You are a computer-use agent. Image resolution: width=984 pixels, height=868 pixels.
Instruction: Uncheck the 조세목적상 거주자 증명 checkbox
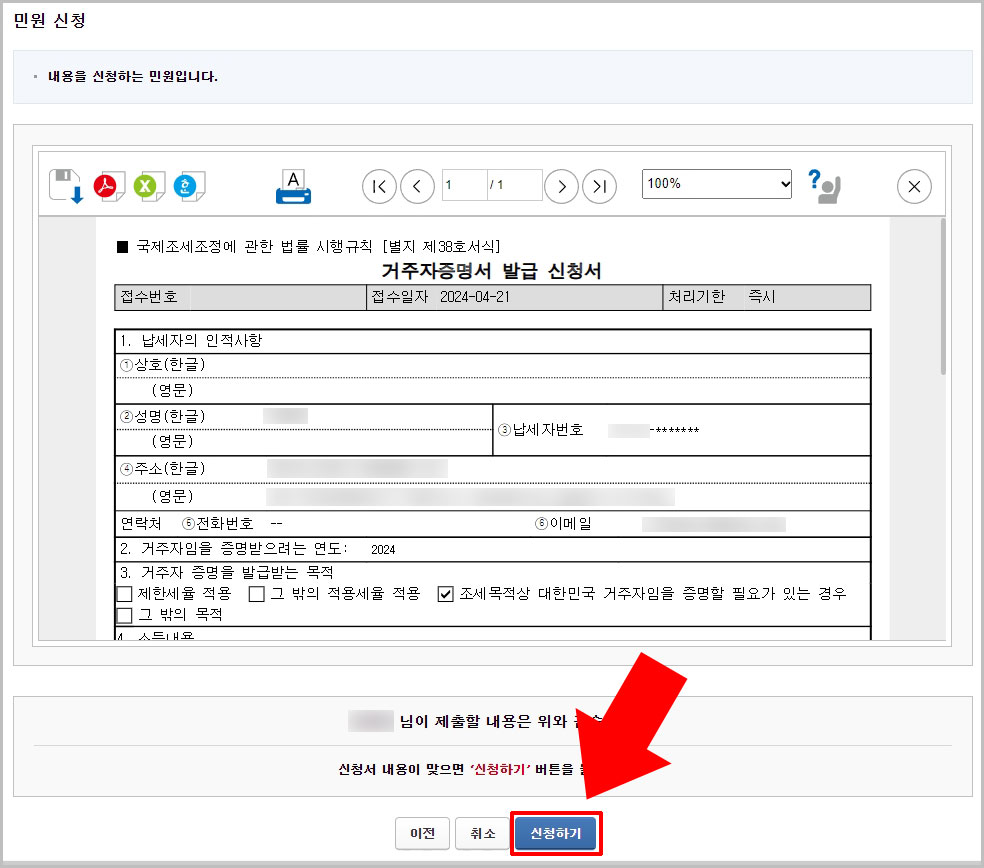coord(447,594)
